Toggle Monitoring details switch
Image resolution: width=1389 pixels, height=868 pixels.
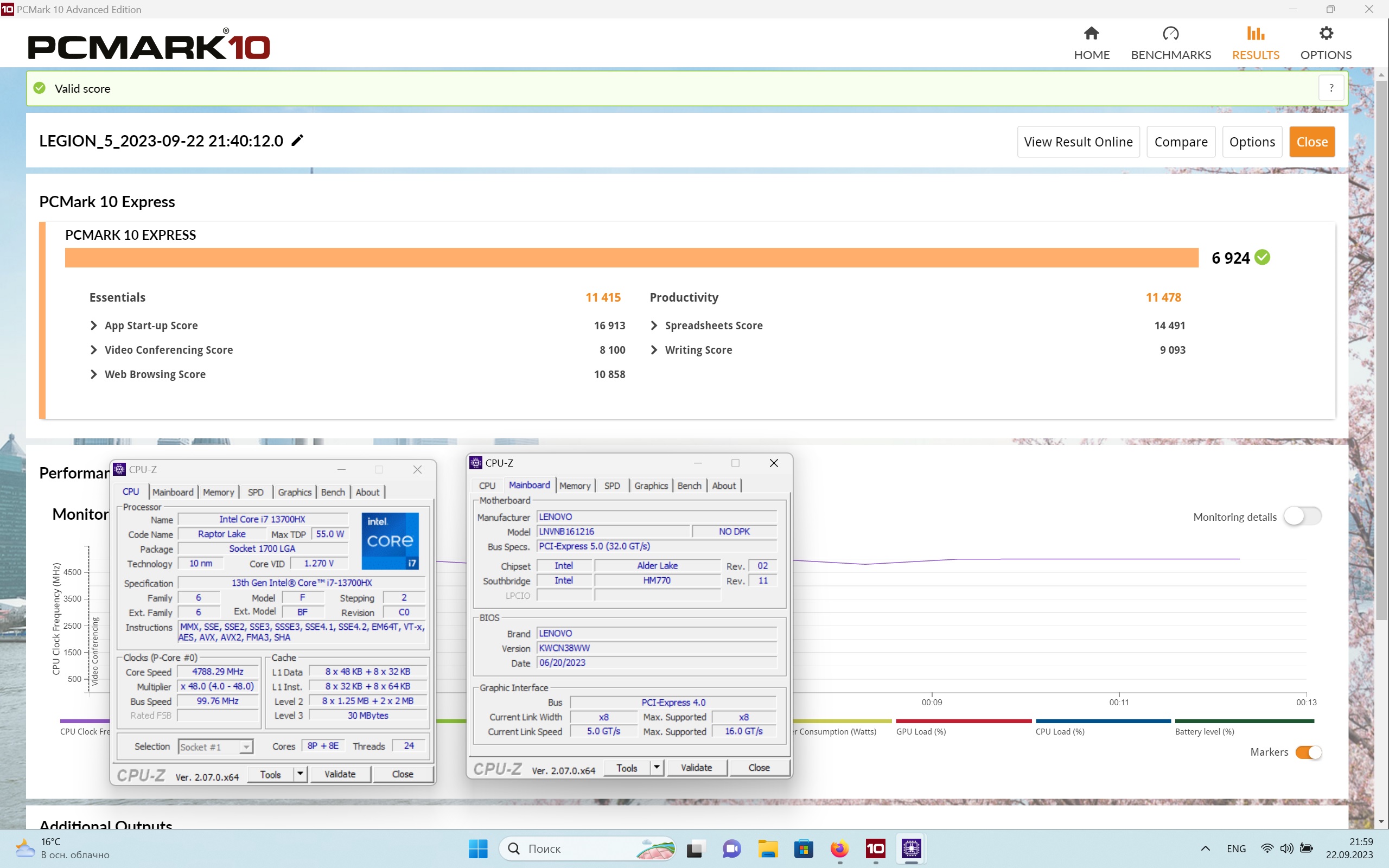point(1302,516)
